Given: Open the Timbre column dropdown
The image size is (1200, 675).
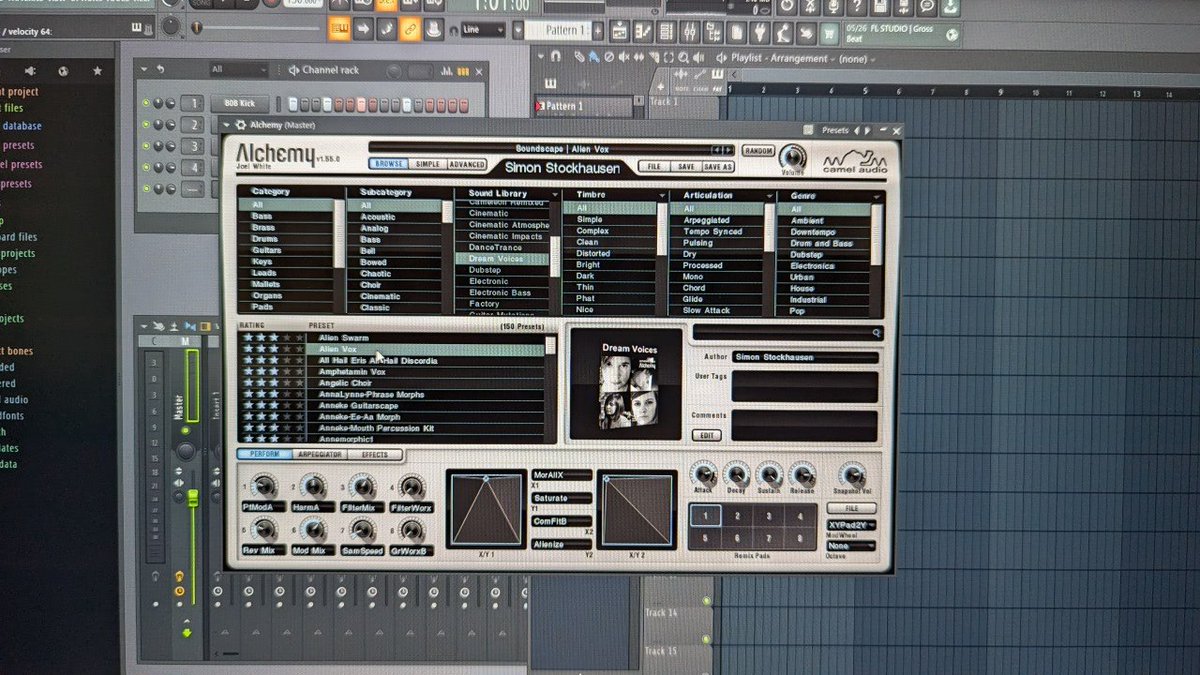Looking at the screenshot, I should 661,194.
